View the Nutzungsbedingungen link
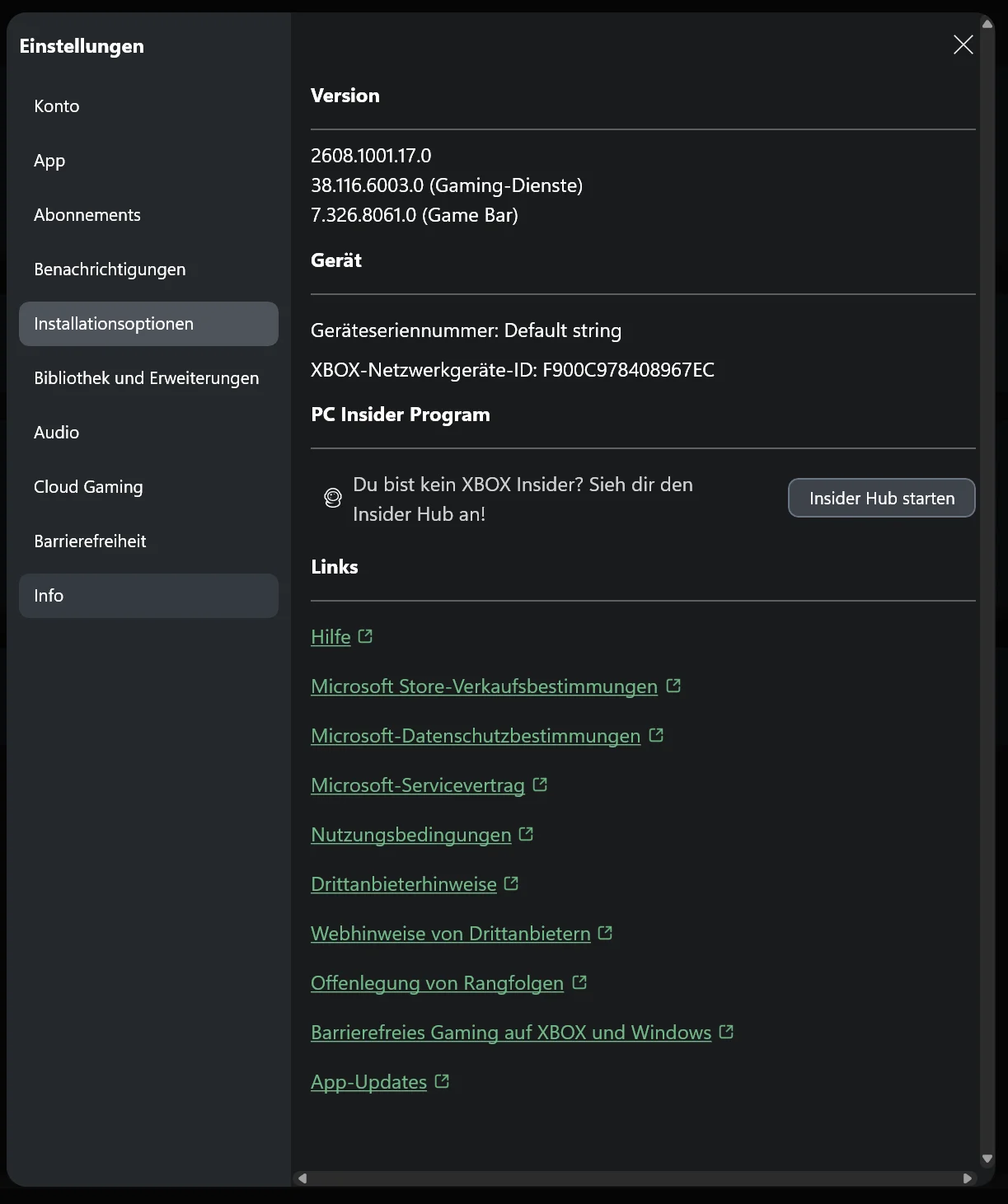 coord(411,835)
